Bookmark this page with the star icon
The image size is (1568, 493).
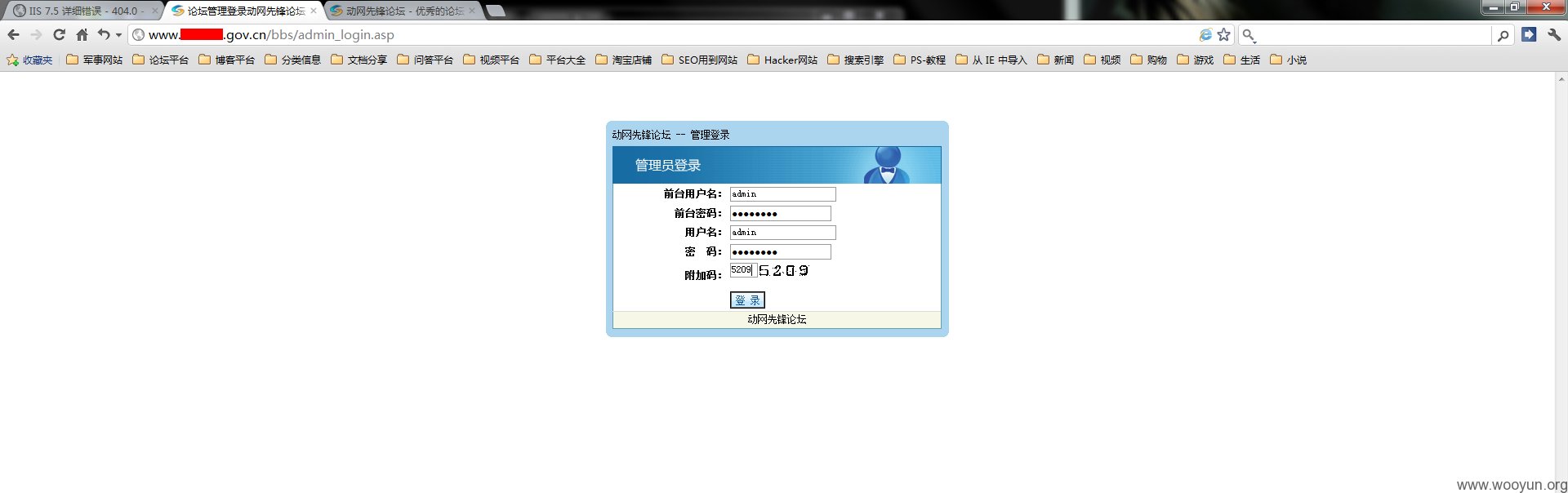[1223, 35]
